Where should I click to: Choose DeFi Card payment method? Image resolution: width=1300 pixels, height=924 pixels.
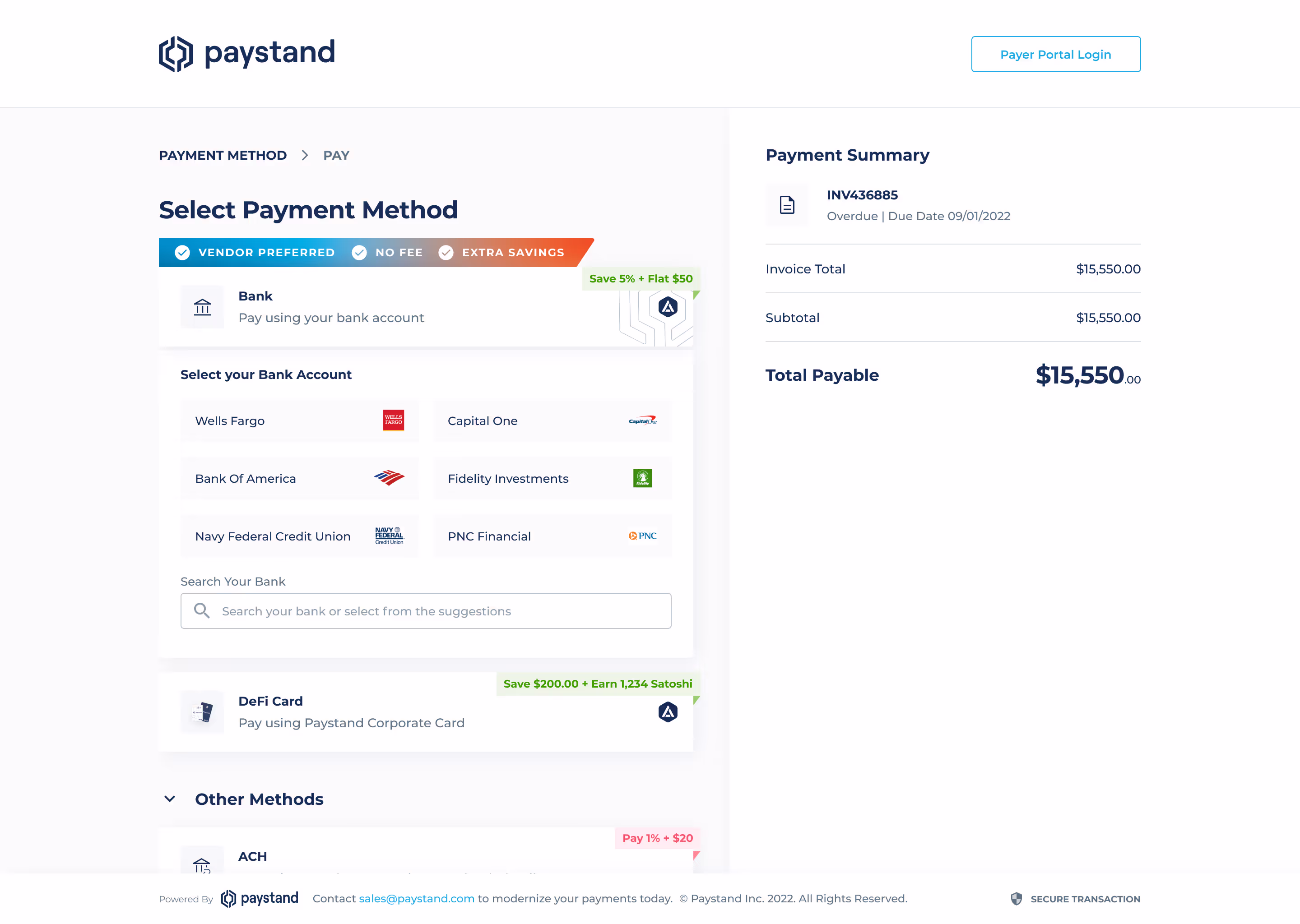click(x=426, y=712)
